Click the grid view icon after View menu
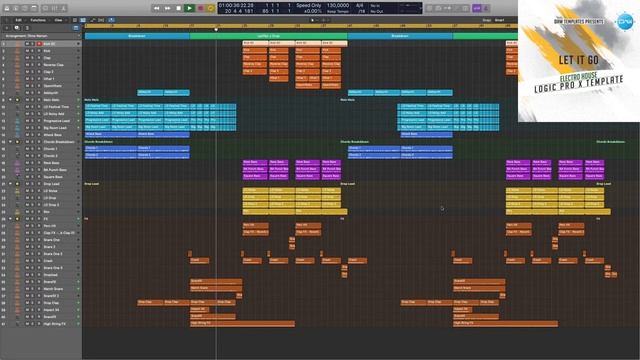 (75, 20)
